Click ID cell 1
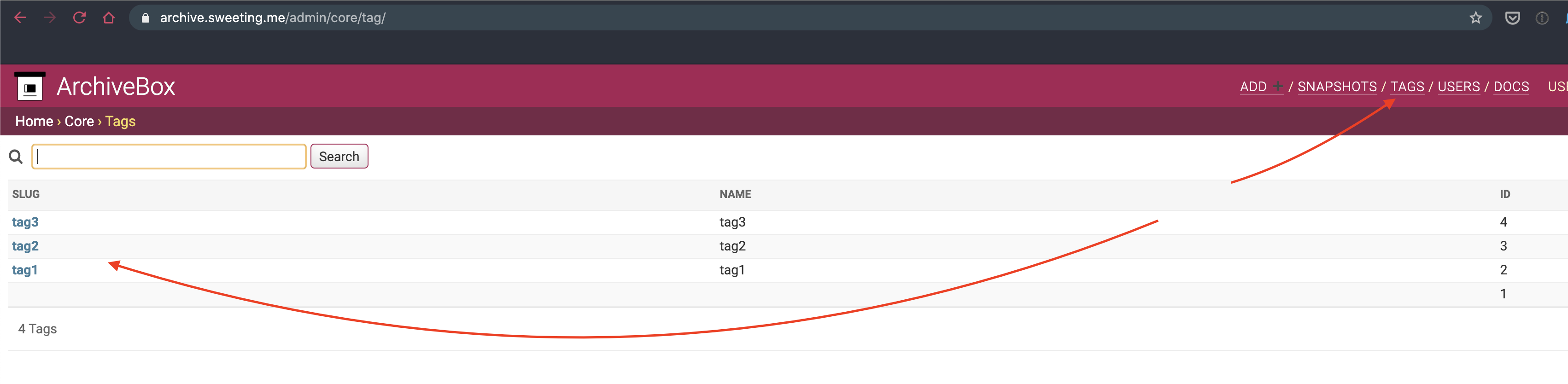 [1504, 293]
